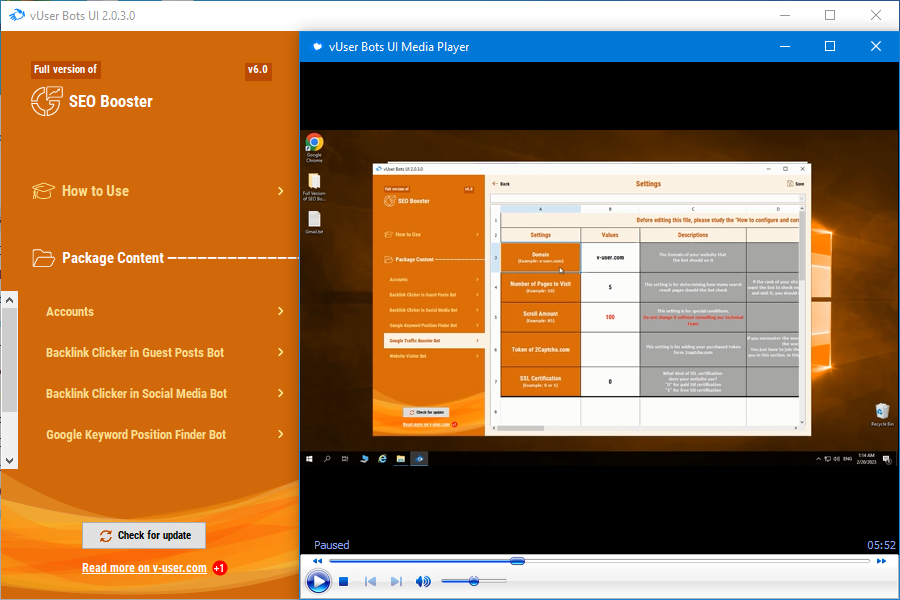Click the Package Content folder icon
This screenshot has height=600, width=900.
pos(43,258)
